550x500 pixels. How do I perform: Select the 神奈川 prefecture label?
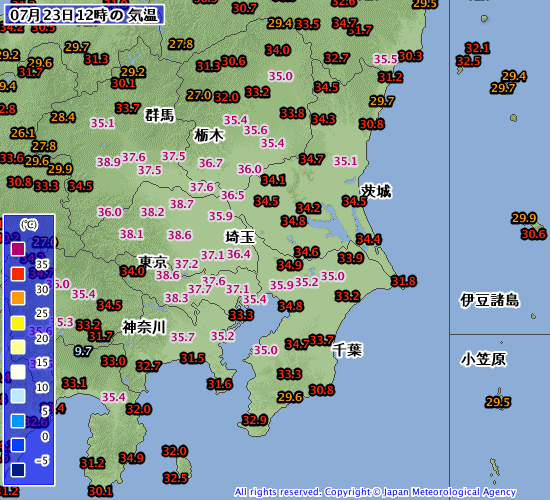[144, 327]
